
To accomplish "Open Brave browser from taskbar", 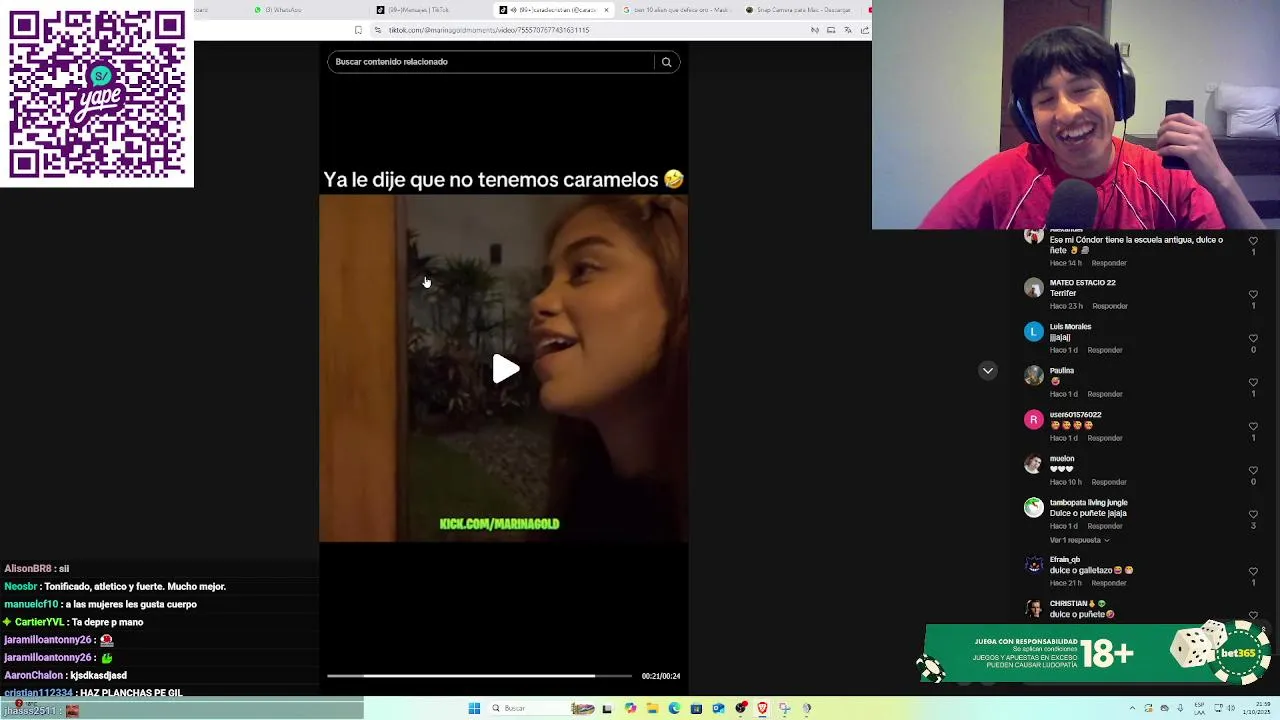I will click(x=762, y=708).
